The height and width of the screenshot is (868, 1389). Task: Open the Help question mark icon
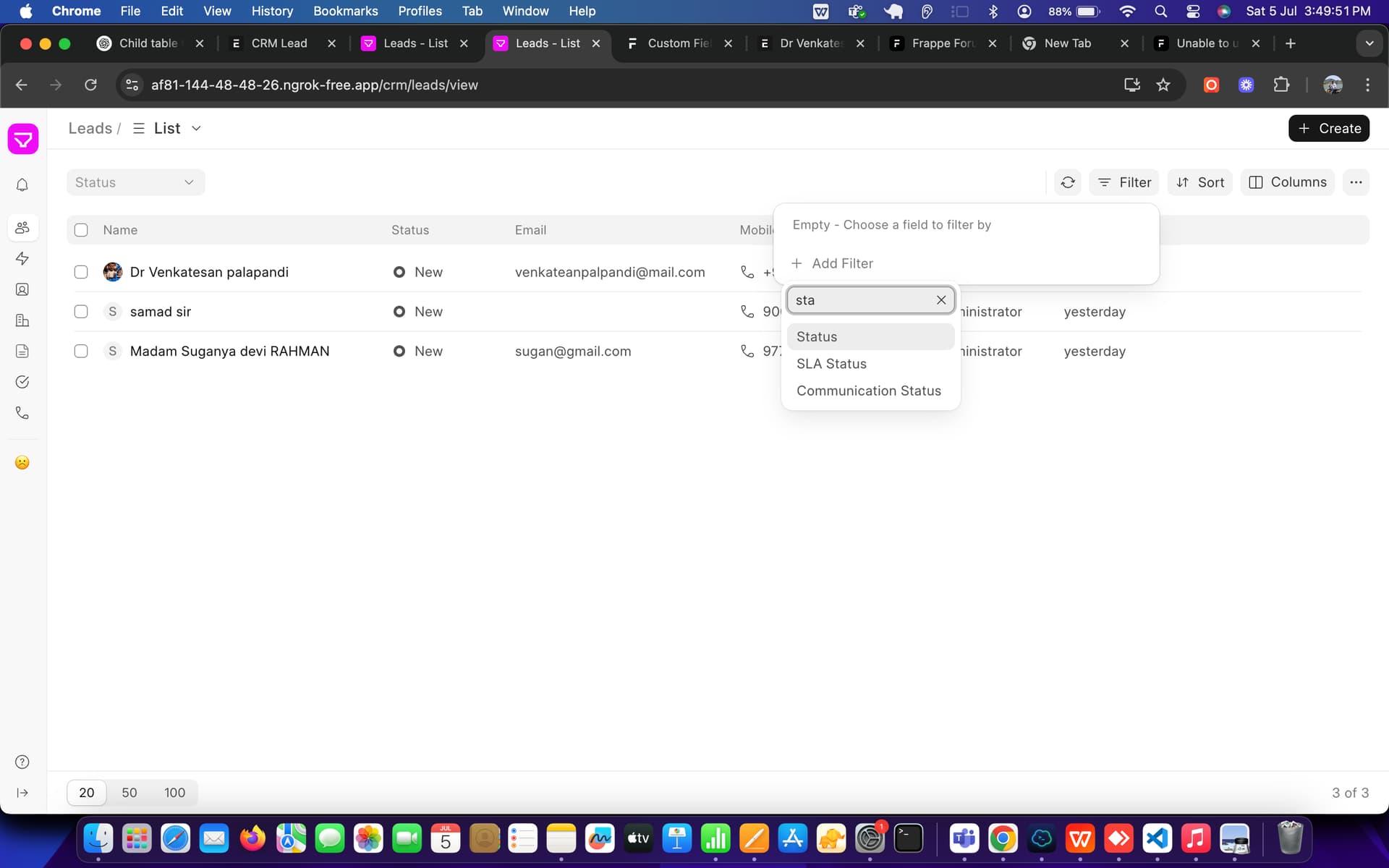(x=22, y=762)
